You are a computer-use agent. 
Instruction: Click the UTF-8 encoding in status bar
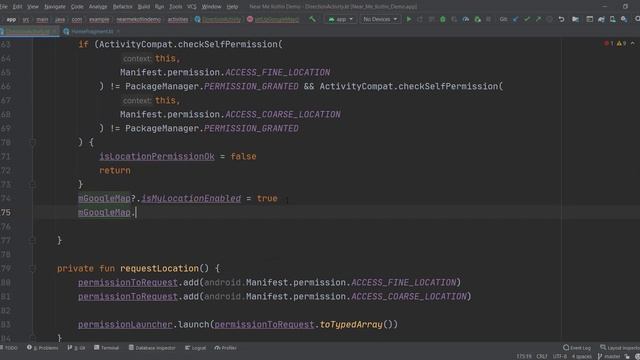(x=559, y=356)
